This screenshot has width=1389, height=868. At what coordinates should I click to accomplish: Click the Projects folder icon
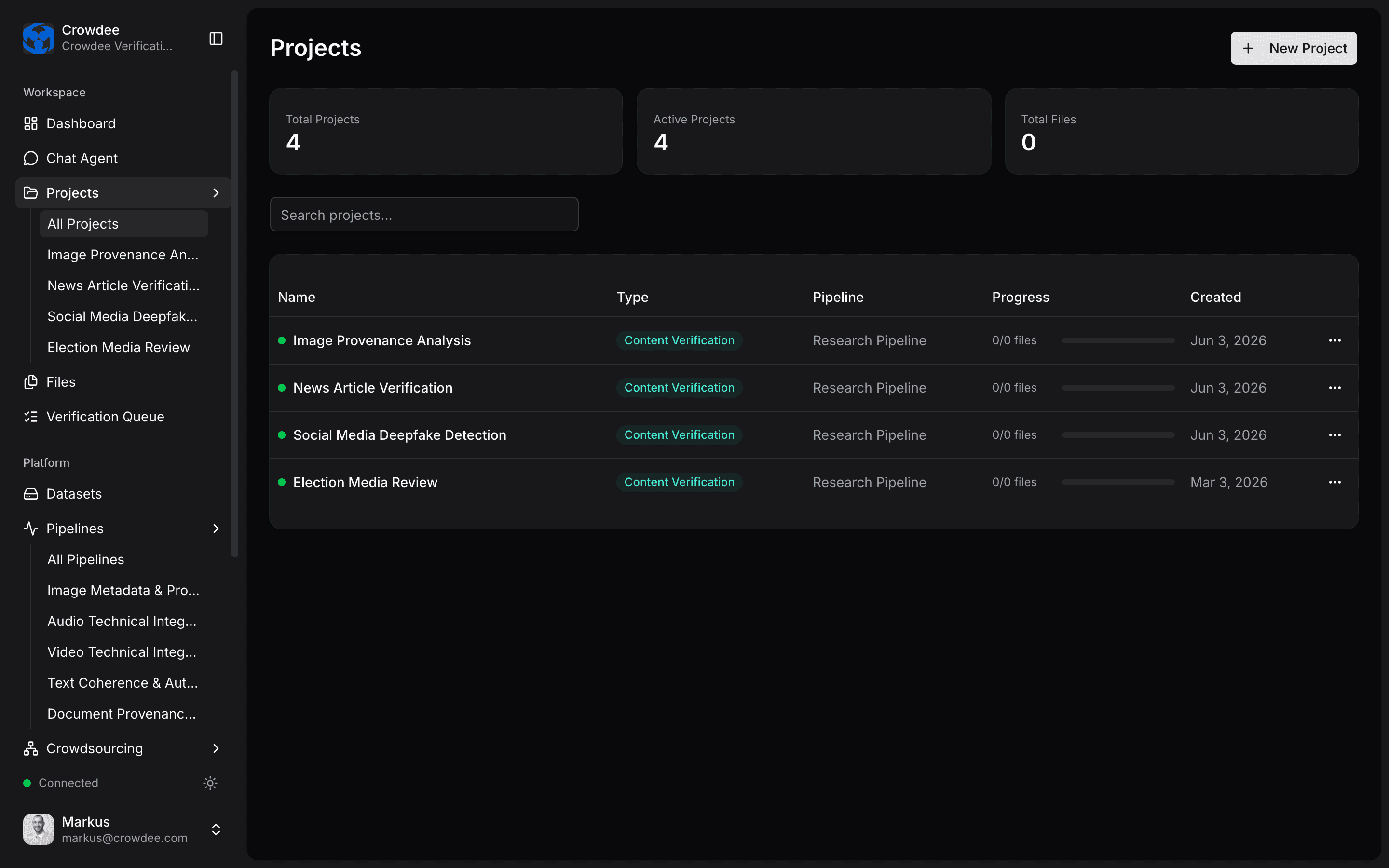(31, 193)
